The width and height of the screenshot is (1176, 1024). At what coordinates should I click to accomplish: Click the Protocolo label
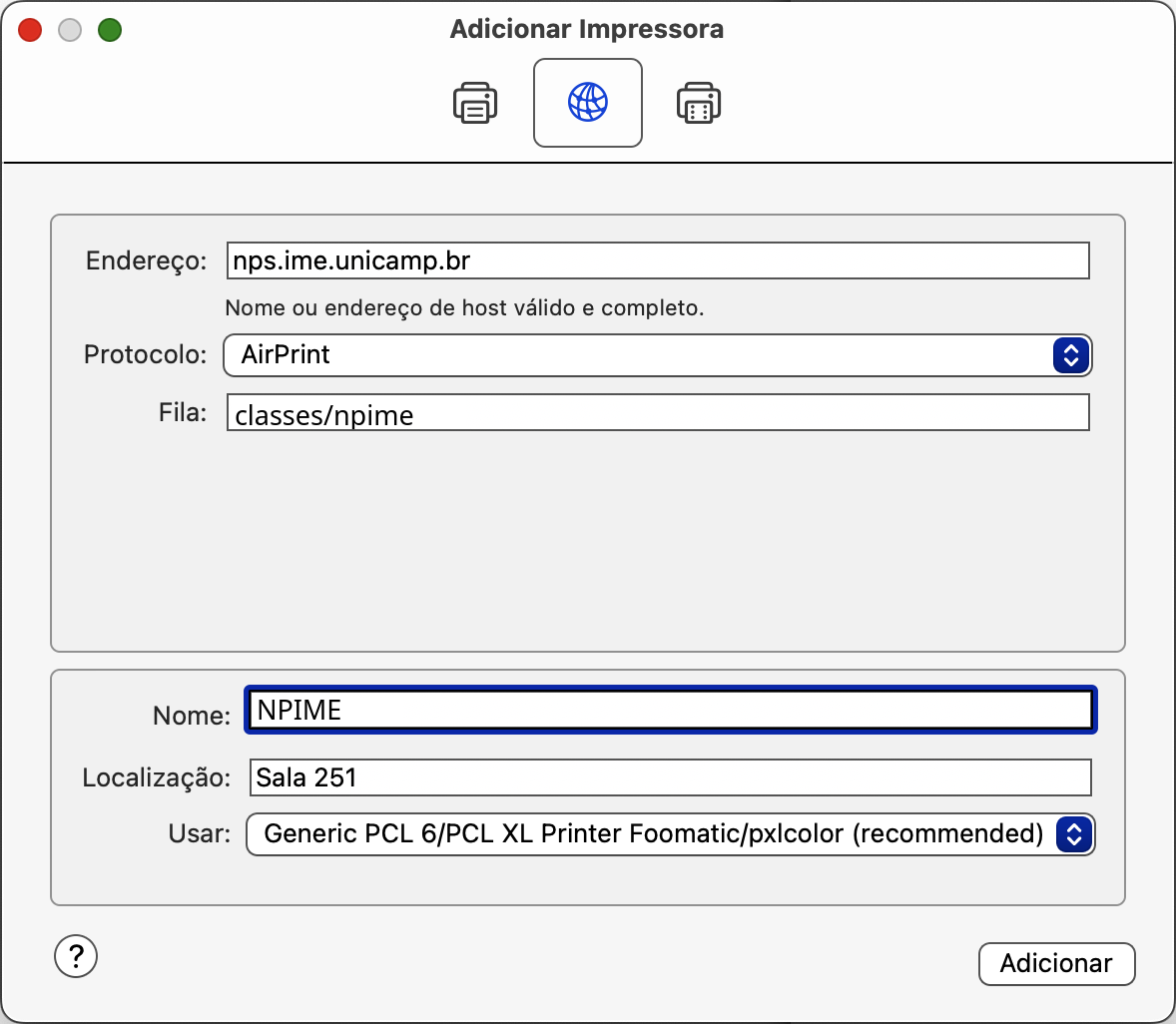pyautogui.click(x=145, y=354)
